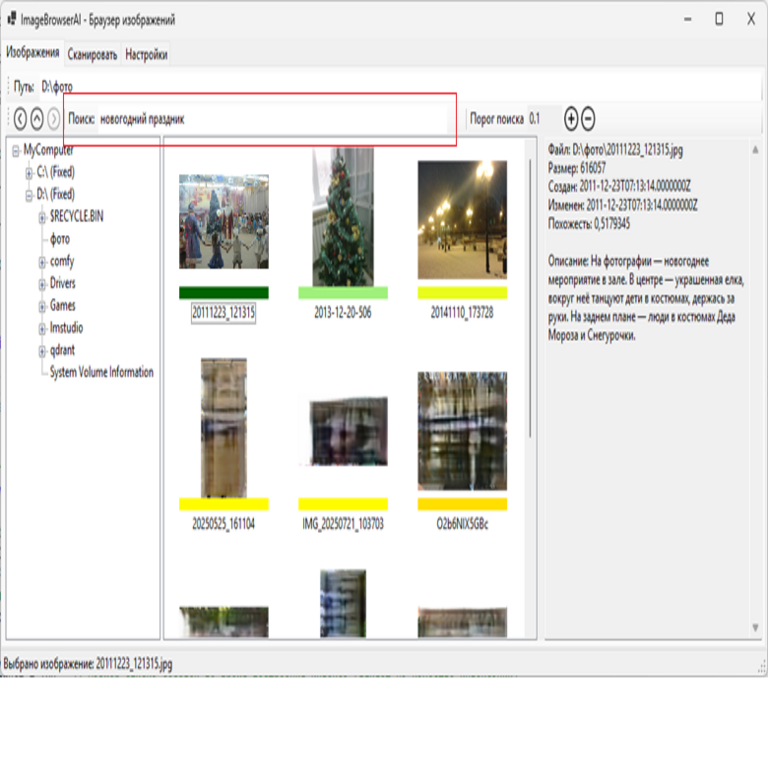
Task: Click the Порог поиска value field
Action: click(x=542, y=119)
